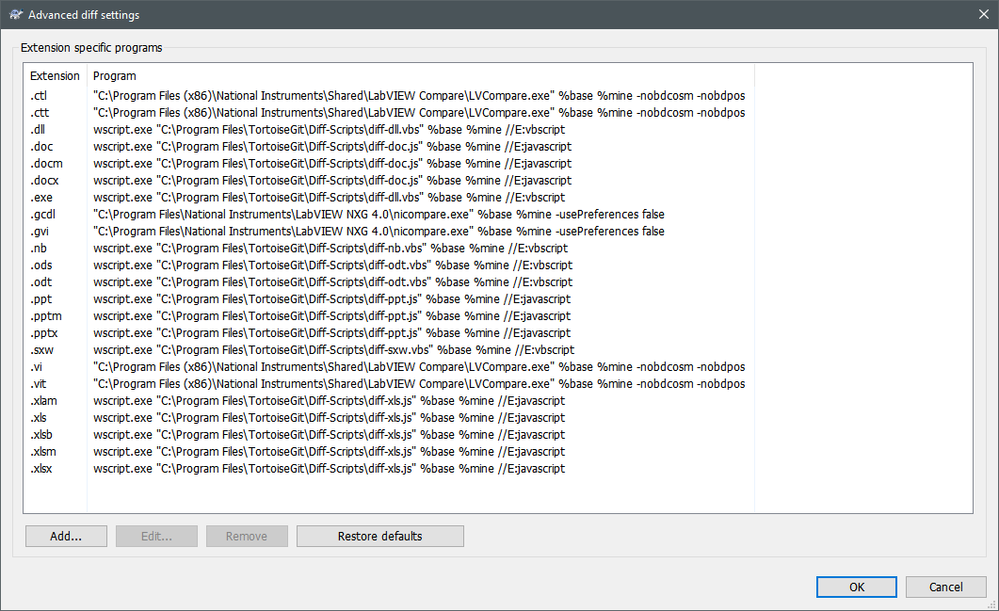Click the TortoiseGit icon in title bar
The image size is (999, 611).
point(15,14)
